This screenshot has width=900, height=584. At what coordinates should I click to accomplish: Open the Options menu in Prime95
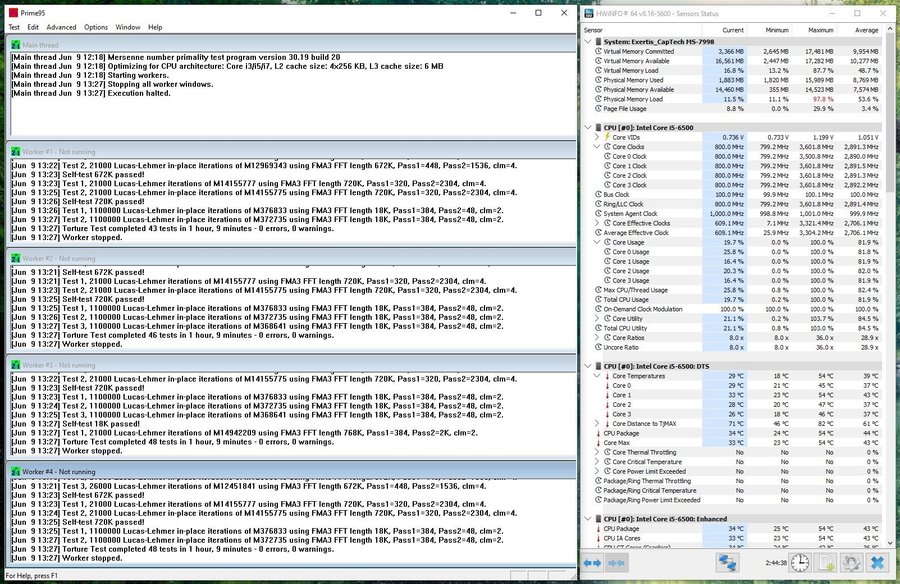pos(96,27)
